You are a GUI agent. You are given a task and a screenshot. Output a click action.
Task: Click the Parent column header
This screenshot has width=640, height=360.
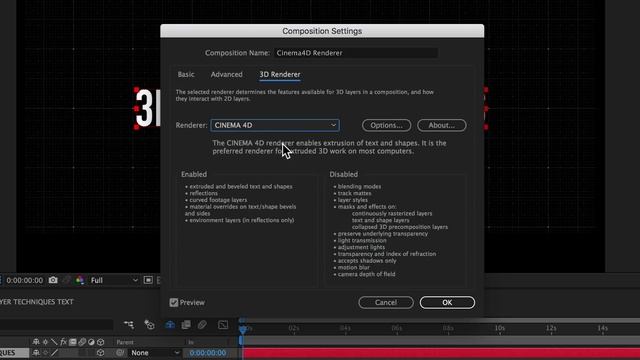click(125, 342)
